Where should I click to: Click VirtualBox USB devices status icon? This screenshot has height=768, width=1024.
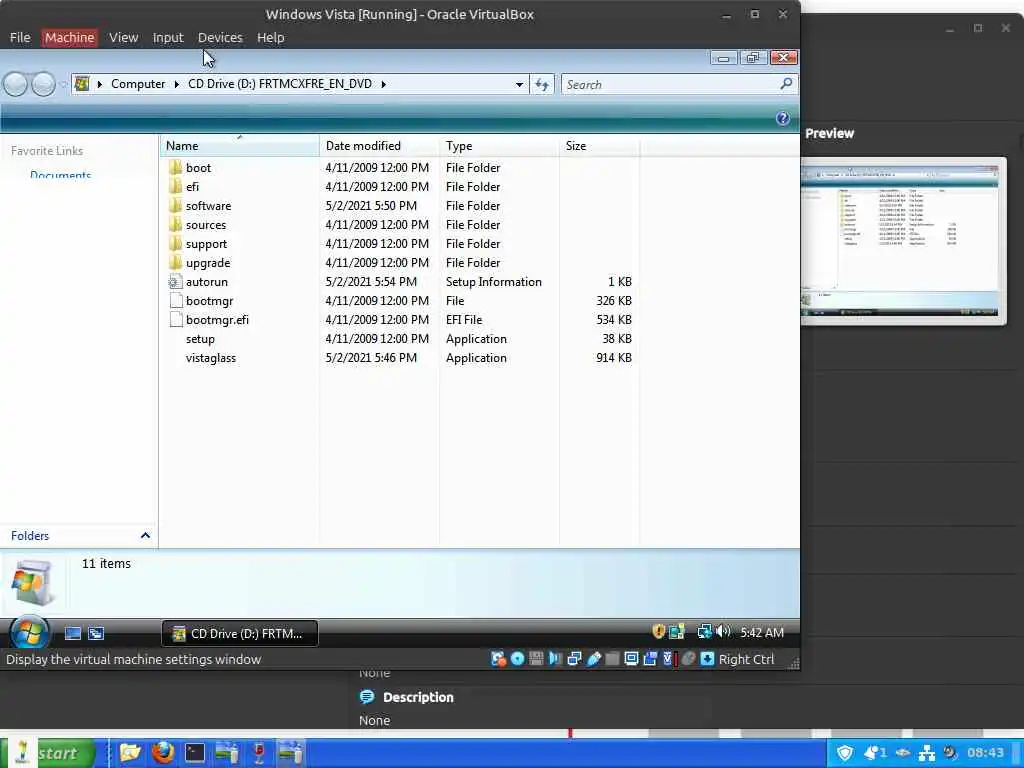pyautogui.click(x=594, y=658)
